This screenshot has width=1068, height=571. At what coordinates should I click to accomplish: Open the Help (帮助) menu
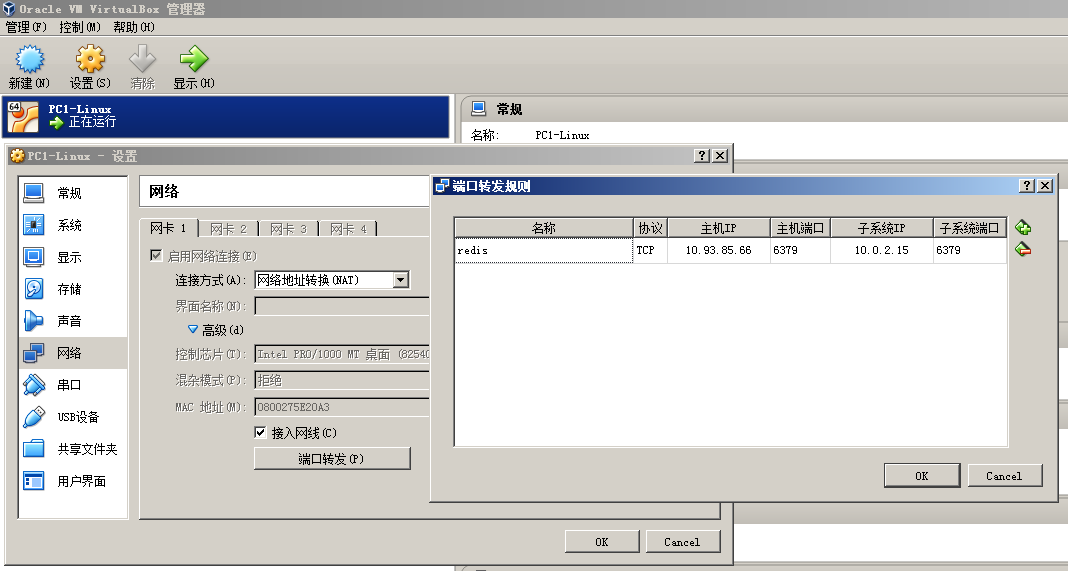click(x=134, y=27)
